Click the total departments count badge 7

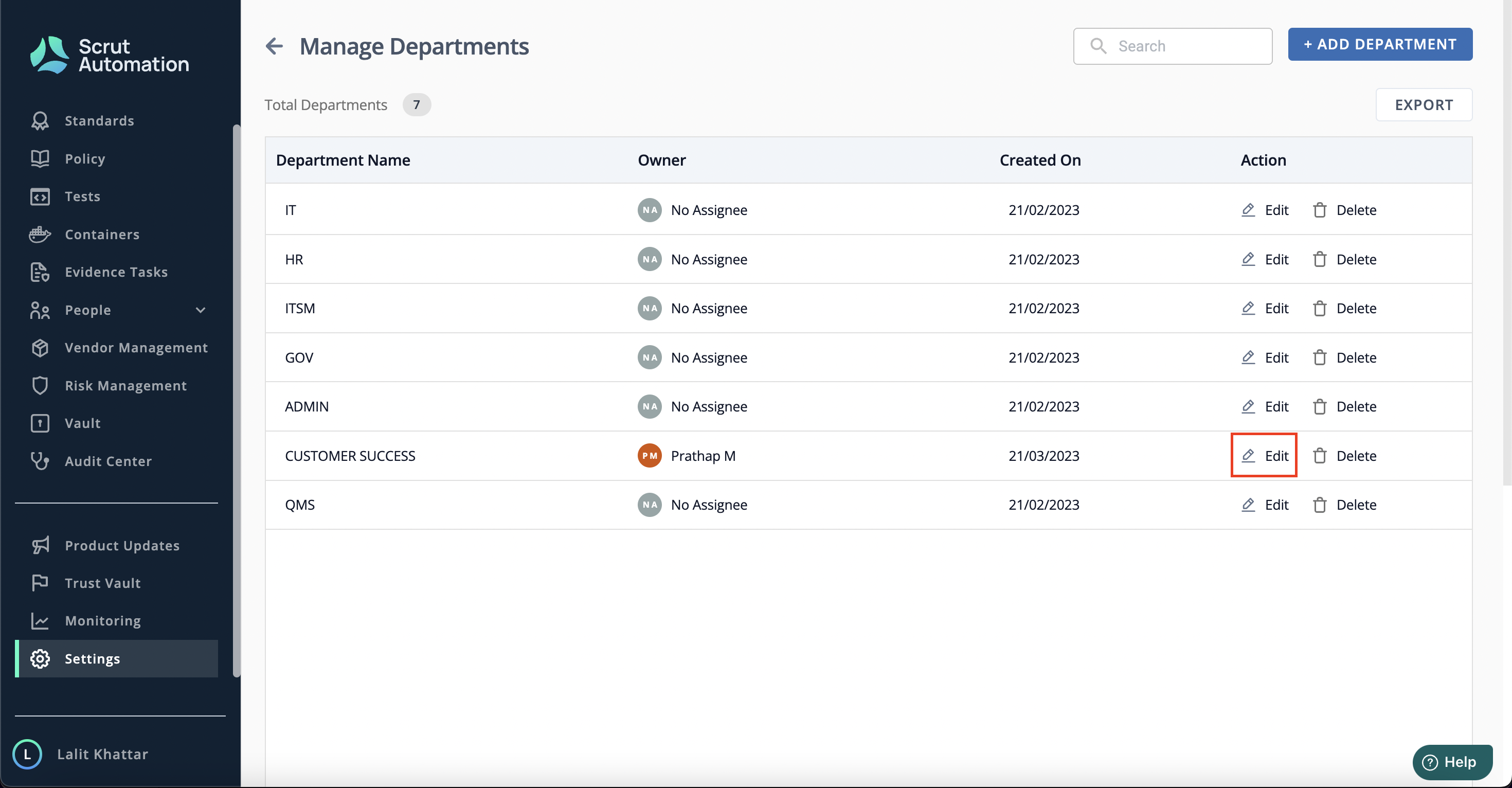pos(417,104)
